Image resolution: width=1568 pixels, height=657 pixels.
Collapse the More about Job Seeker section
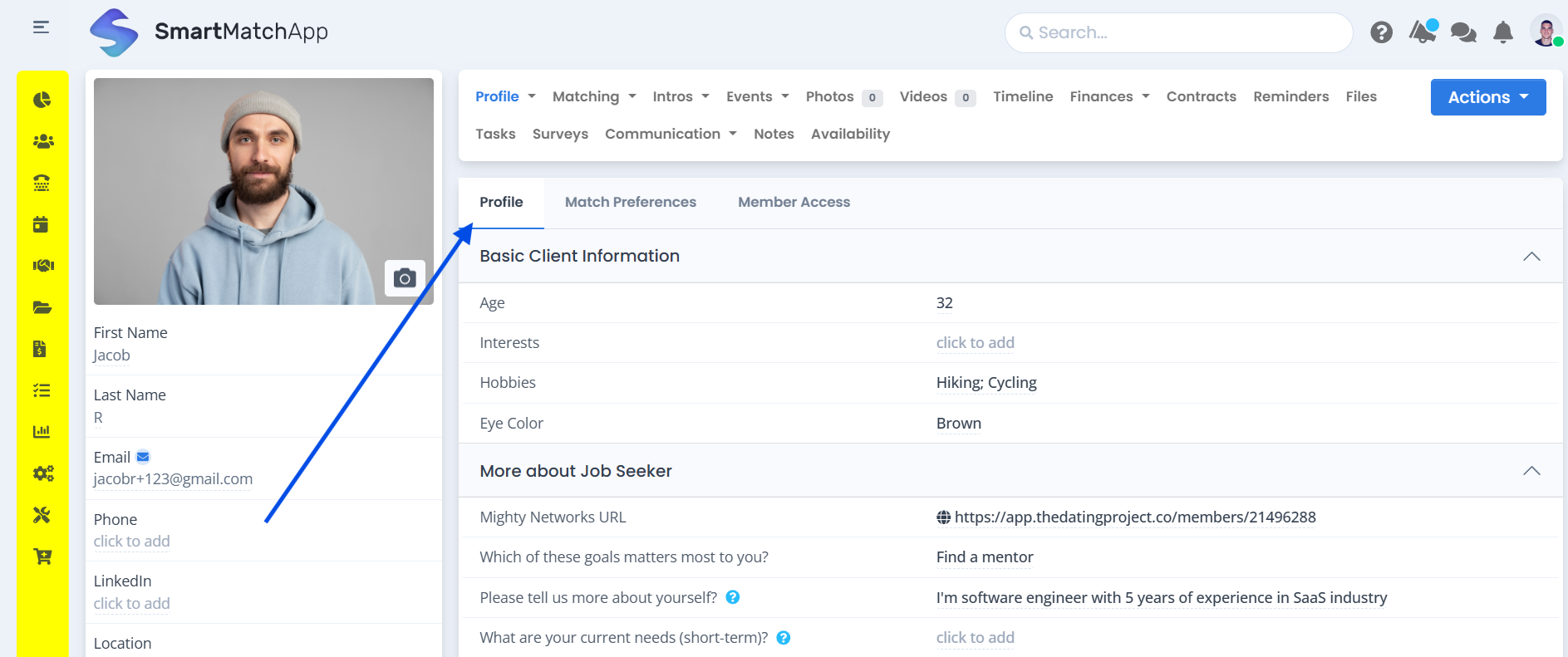(1531, 471)
